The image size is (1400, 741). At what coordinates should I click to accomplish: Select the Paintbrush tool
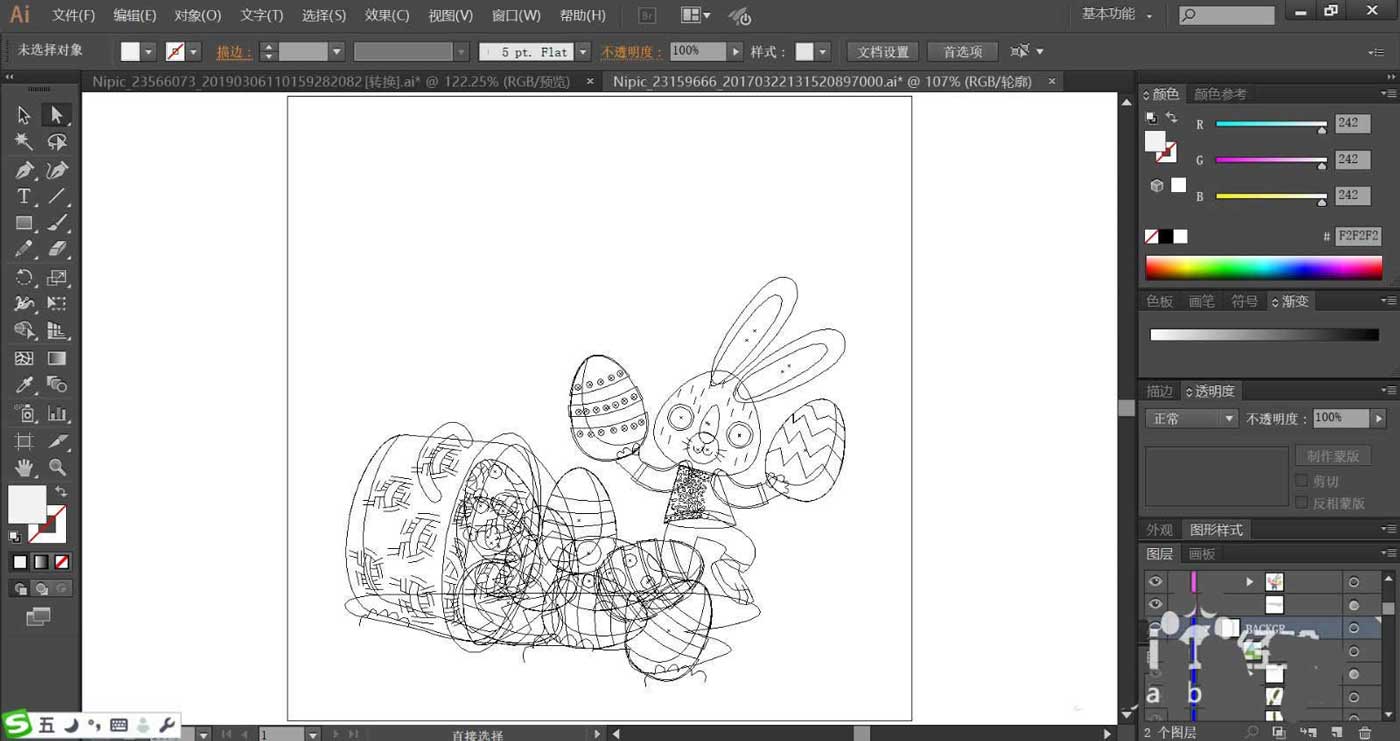coord(57,223)
